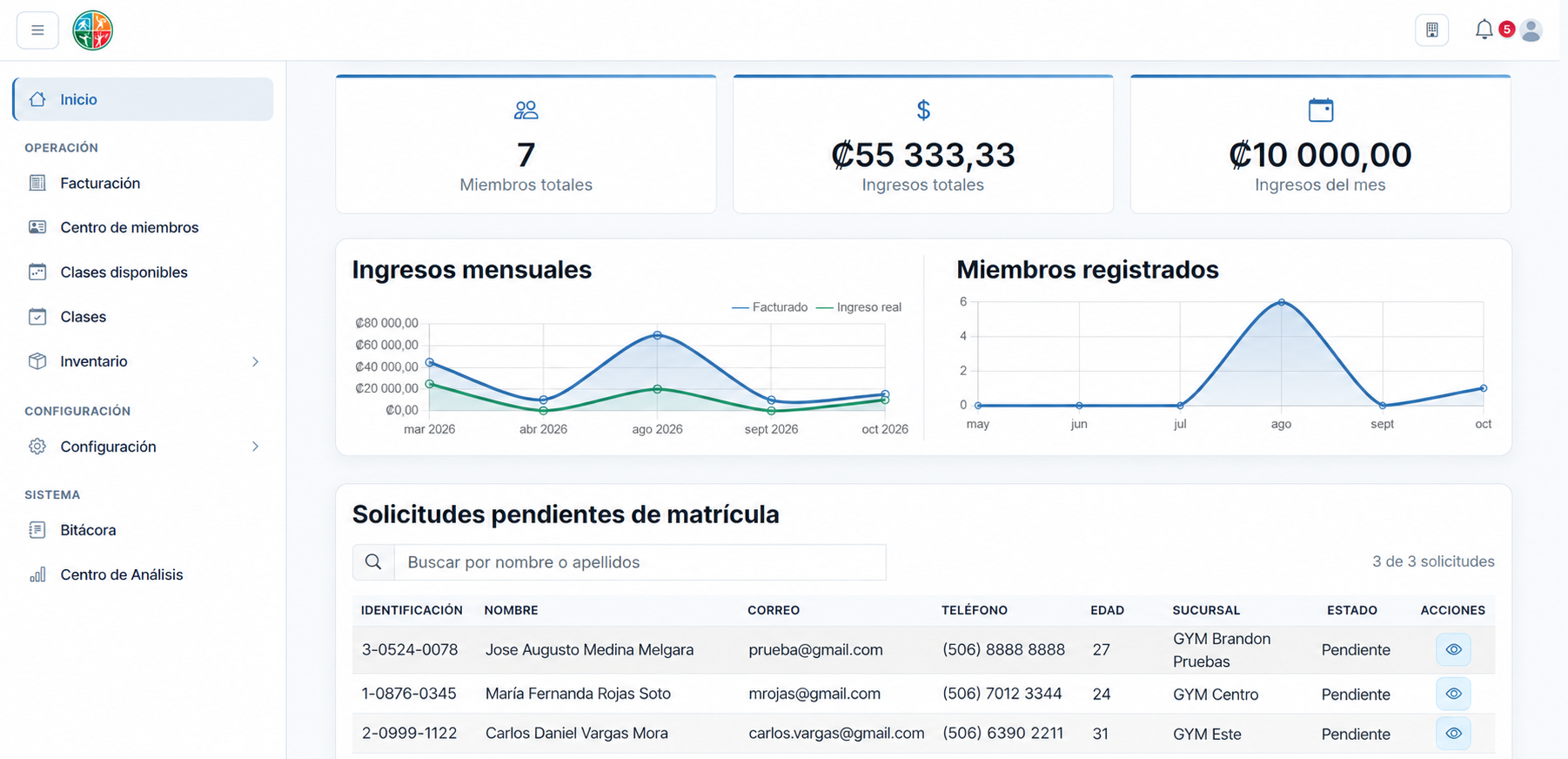Click the search magnifier icon
This screenshot has height=759, width=1568.
[373, 562]
